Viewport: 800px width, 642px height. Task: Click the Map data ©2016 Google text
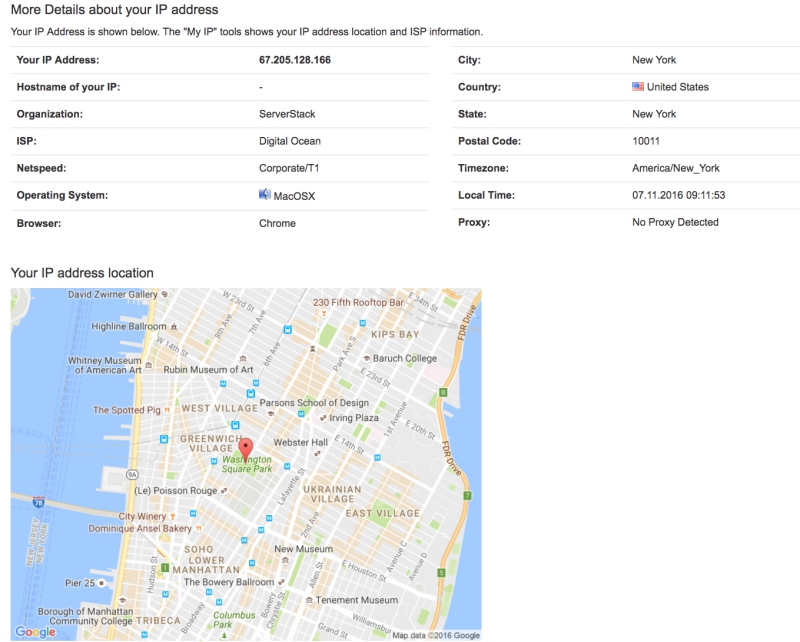click(436, 635)
